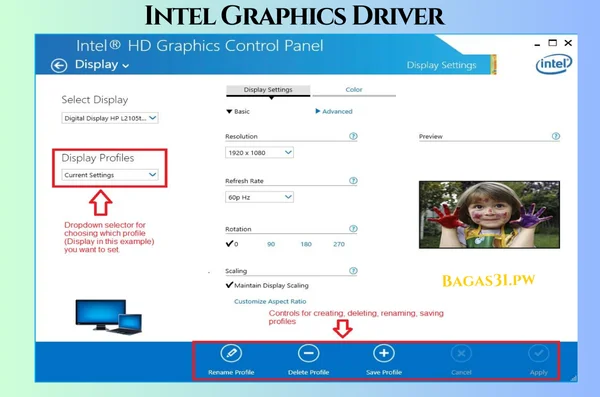The image size is (600, 397).
Task: Open help for Refresh Rate setting
Action: (x=353, y=180)
